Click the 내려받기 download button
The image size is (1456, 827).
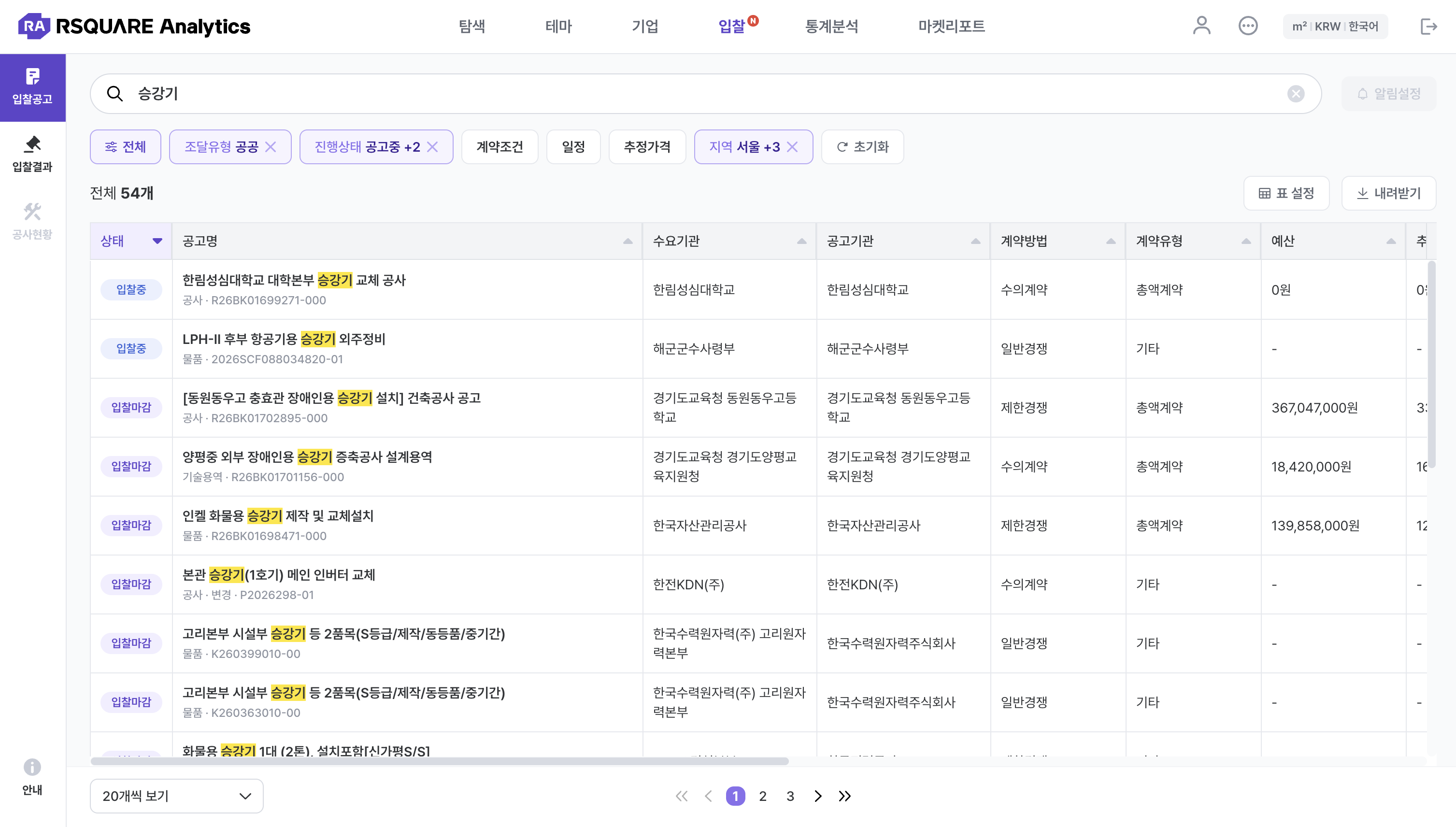coord(1388,194)
